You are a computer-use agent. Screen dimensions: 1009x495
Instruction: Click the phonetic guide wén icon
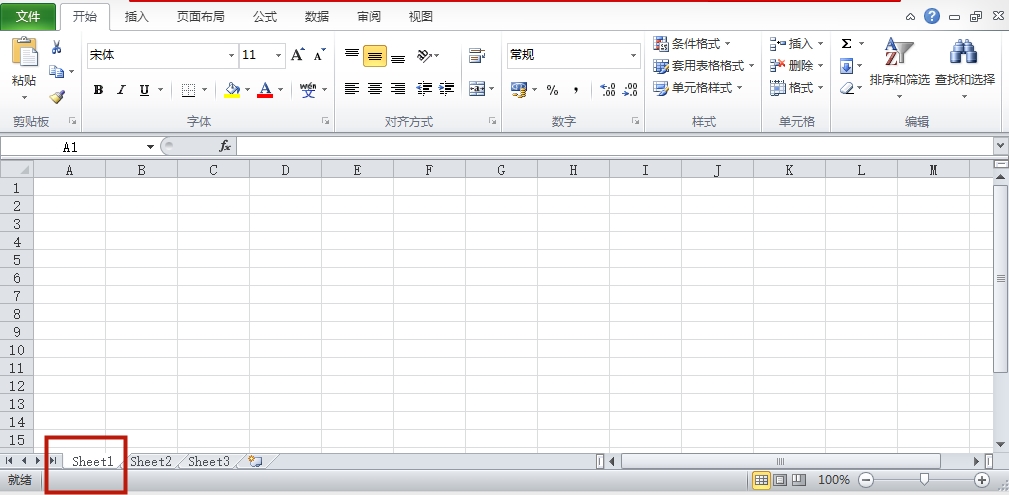(308, 90)
